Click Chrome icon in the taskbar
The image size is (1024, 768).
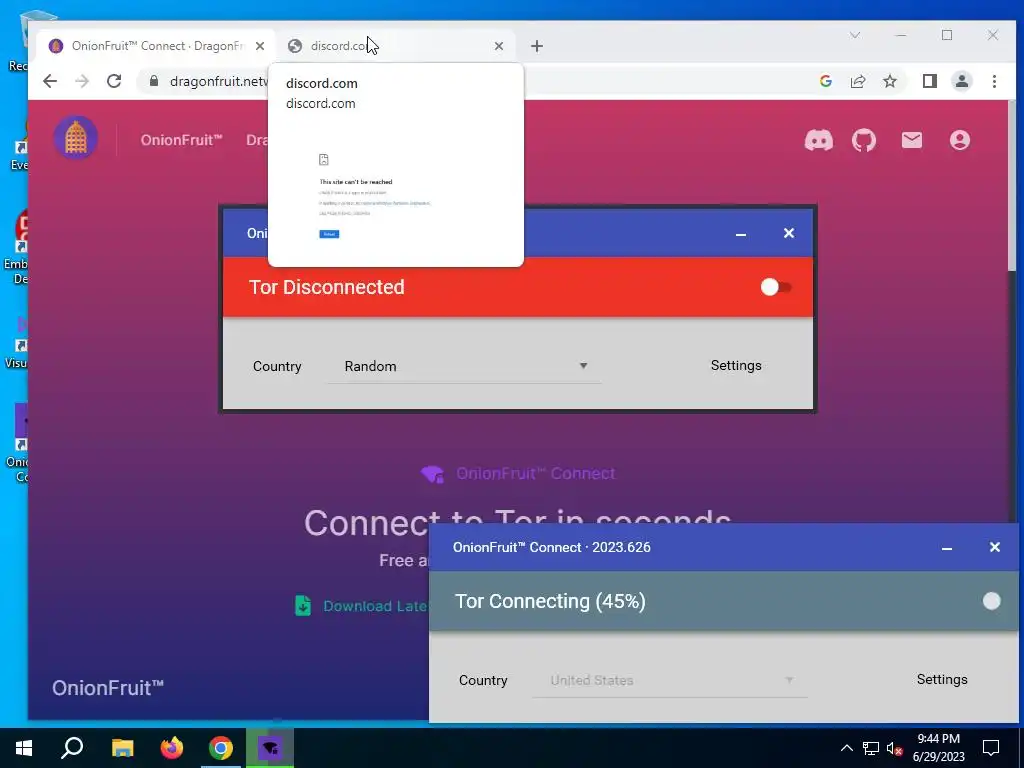(x=221, y=748)
